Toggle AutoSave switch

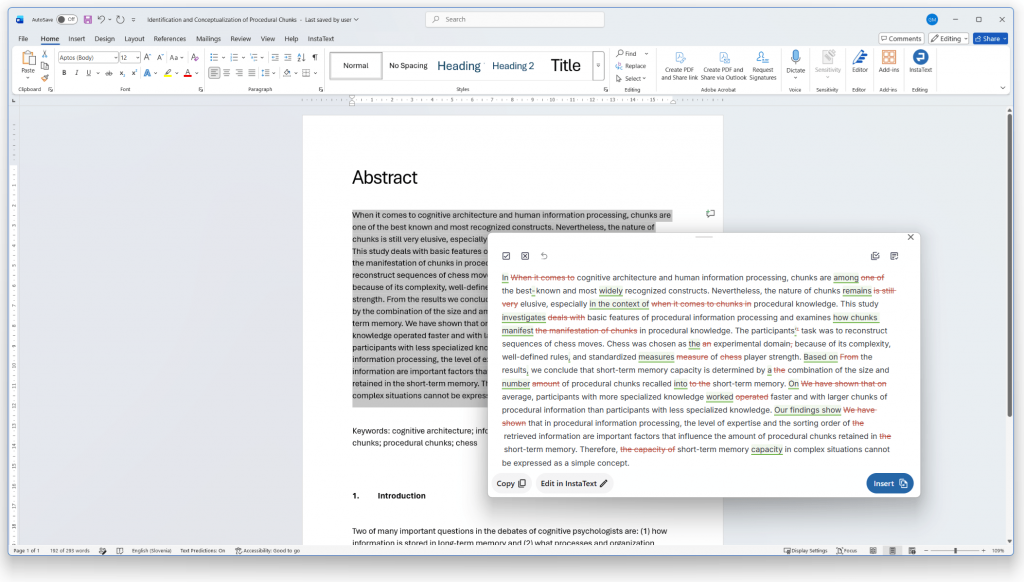(66, 20)
